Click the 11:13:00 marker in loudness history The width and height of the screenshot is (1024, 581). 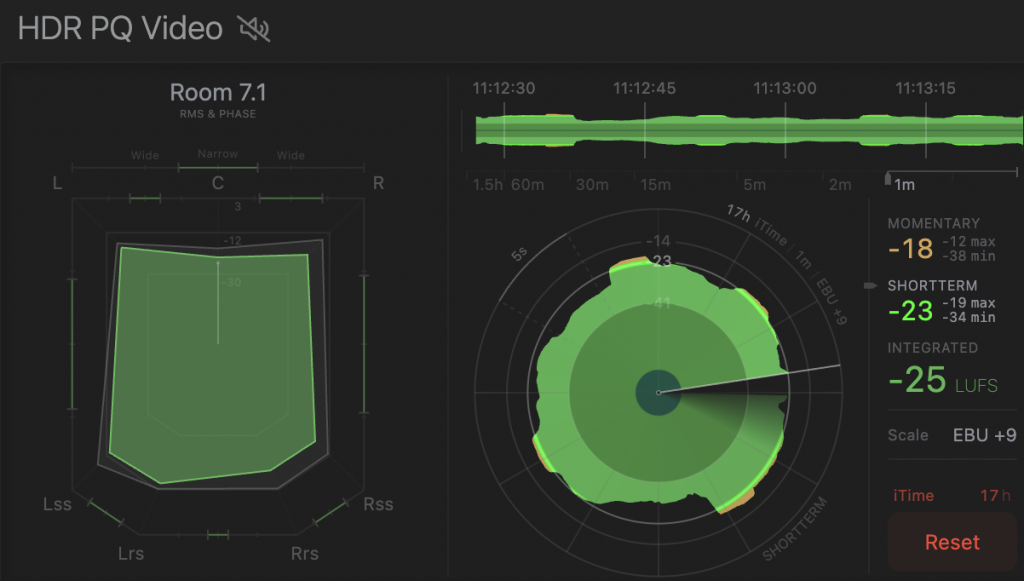pyautogui.click(x=785, y=88)
